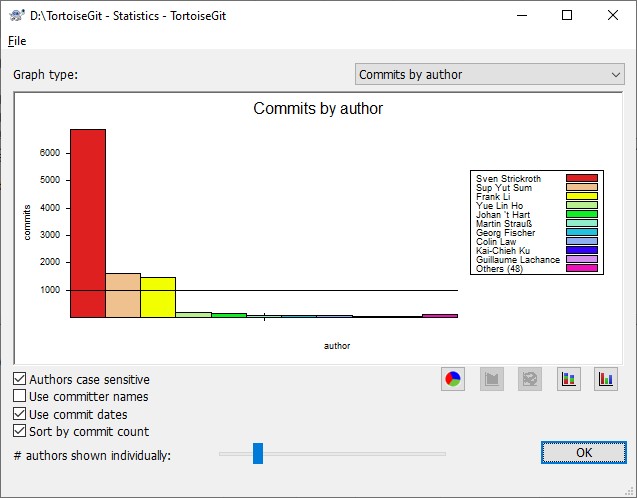Click the 'Johan 't Hart' legend name

(x=503, y=215)
